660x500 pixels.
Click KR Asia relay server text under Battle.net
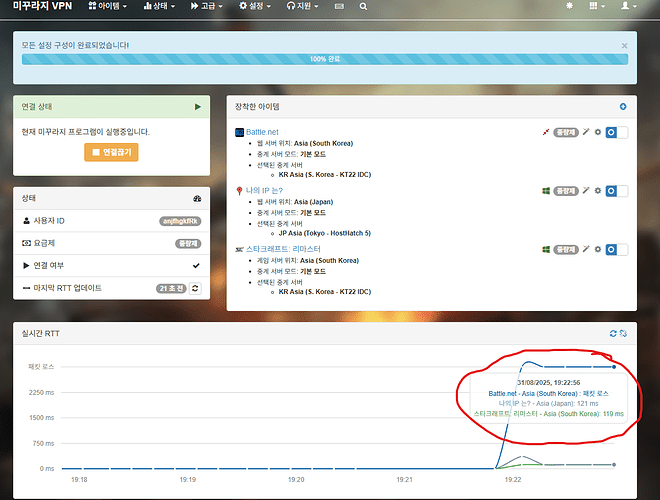point(325,175)
